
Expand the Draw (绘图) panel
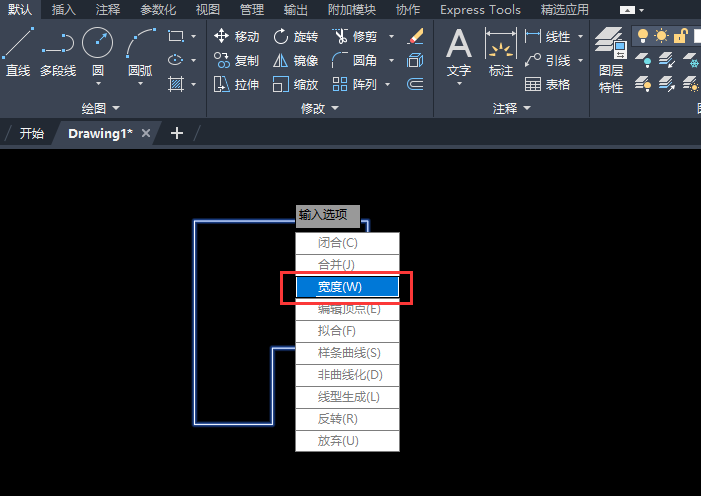click(101, 108)
